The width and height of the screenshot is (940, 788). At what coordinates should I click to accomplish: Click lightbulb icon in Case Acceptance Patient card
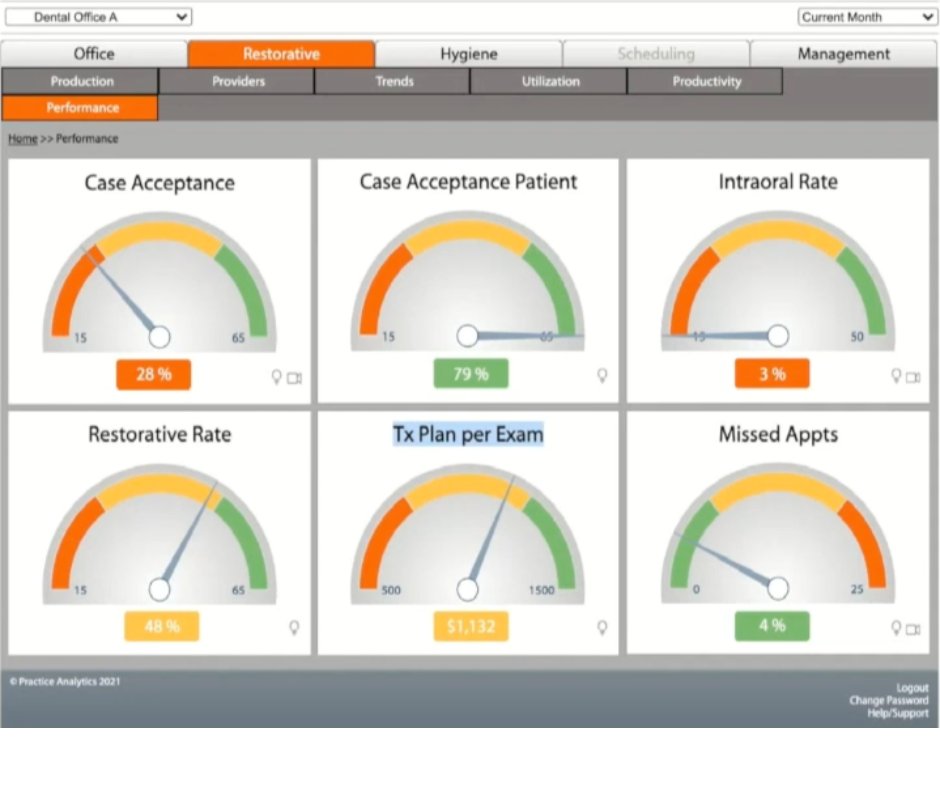pyautogui.click(x=602, y=375)
